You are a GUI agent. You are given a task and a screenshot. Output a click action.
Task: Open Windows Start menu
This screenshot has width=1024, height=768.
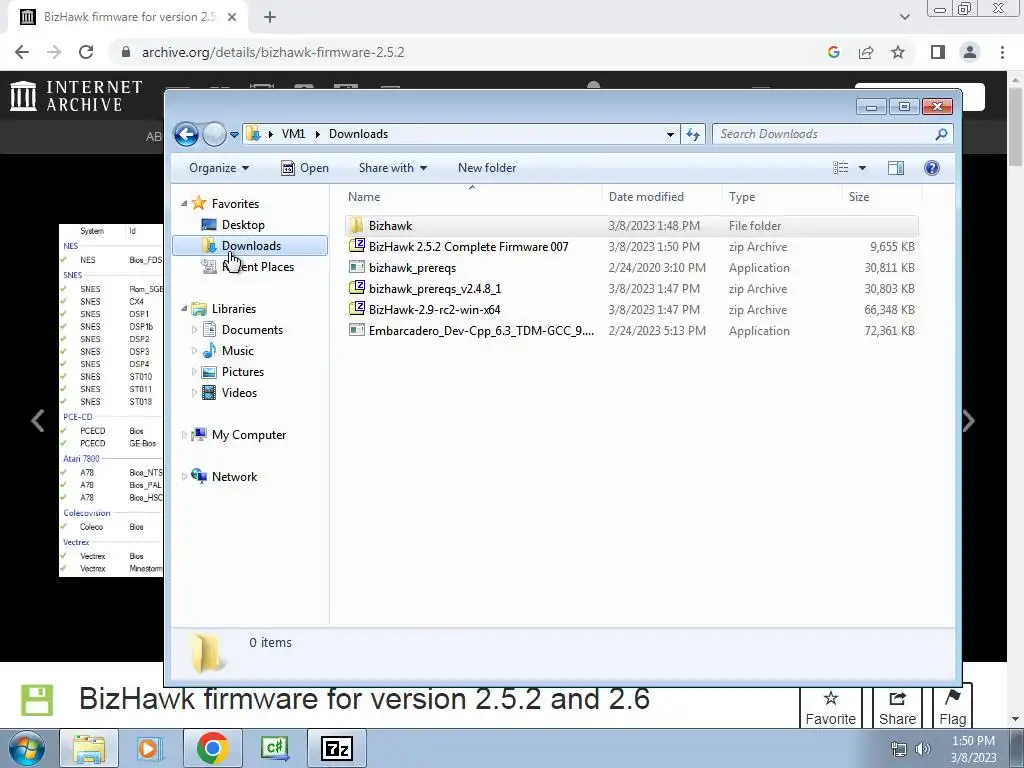tap(26, 748)
